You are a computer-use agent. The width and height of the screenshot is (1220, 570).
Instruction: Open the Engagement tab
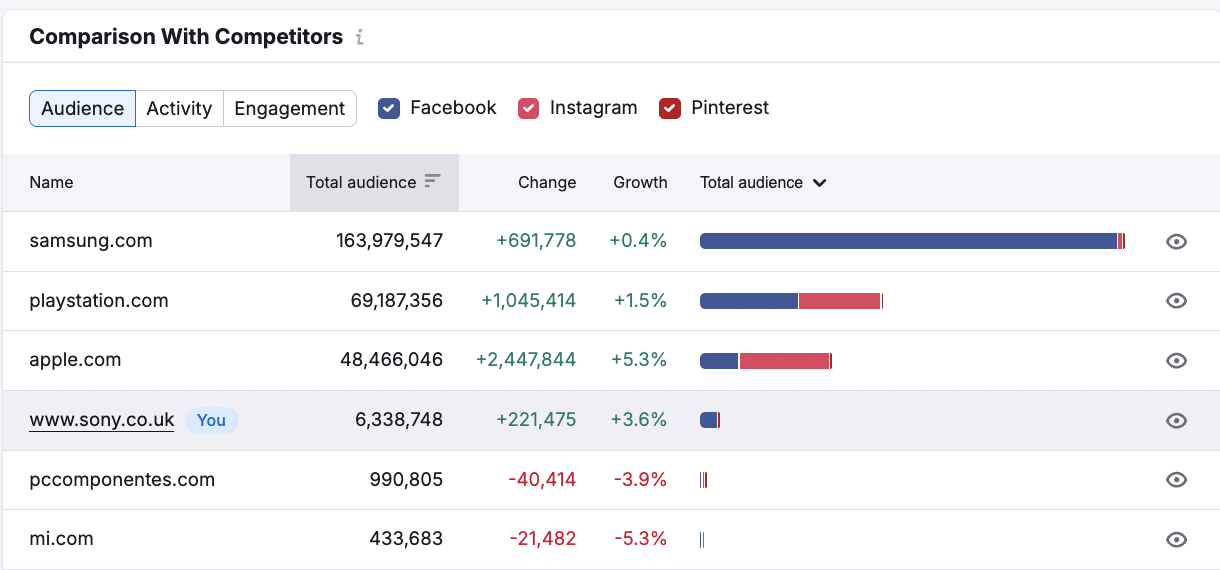[x=289, y=108]
